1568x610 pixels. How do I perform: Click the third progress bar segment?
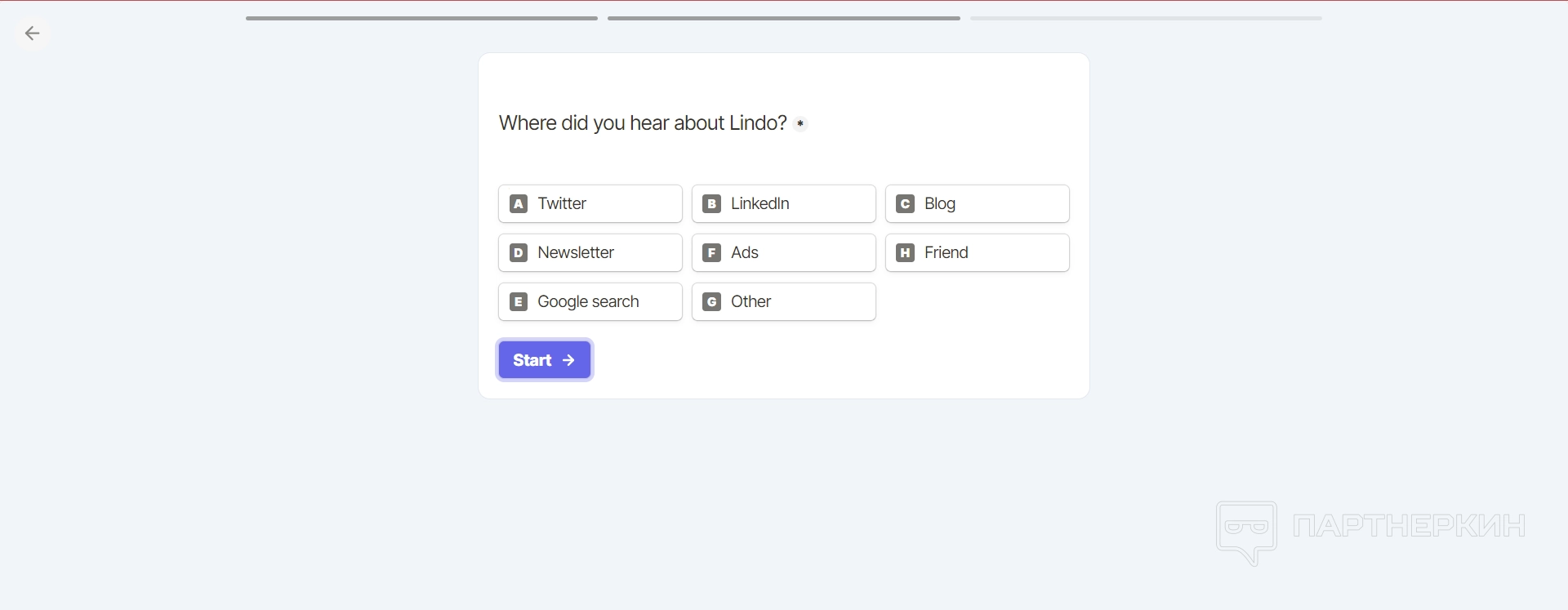click(1146, 18)
